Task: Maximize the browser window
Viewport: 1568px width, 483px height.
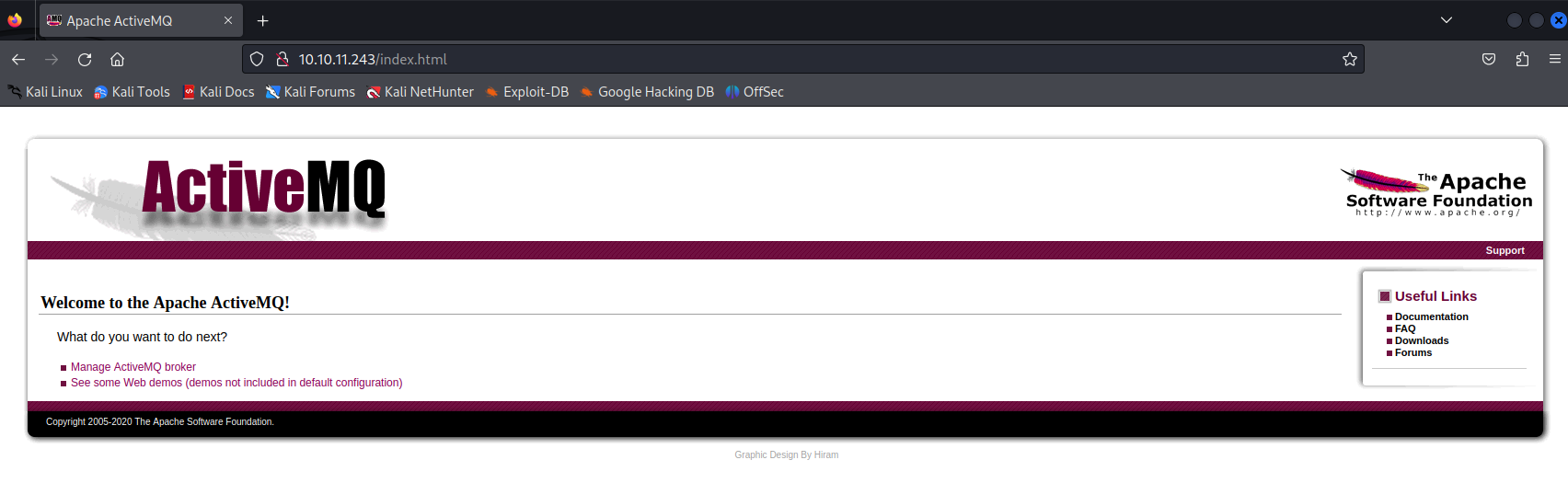Action: (1536, 20)
